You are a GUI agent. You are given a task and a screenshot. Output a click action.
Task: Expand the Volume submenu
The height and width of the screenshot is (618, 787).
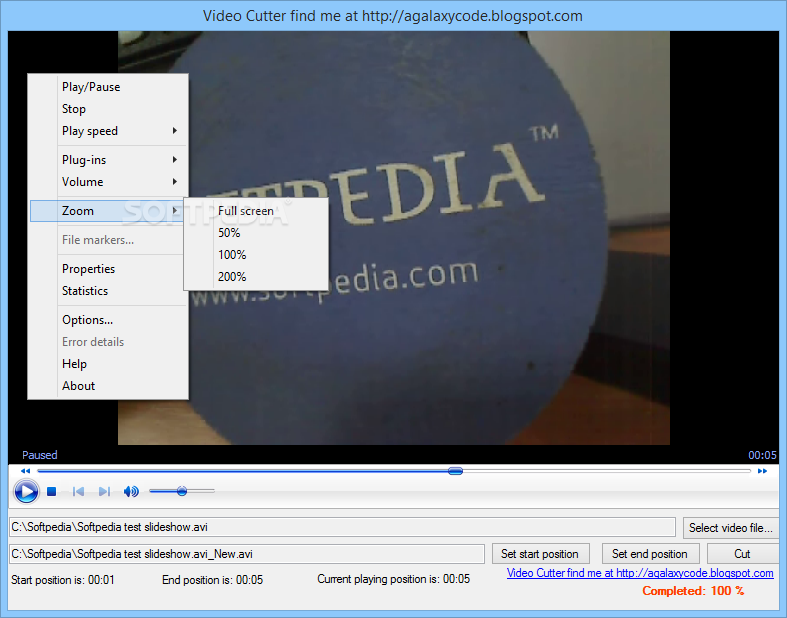point(109,182)
